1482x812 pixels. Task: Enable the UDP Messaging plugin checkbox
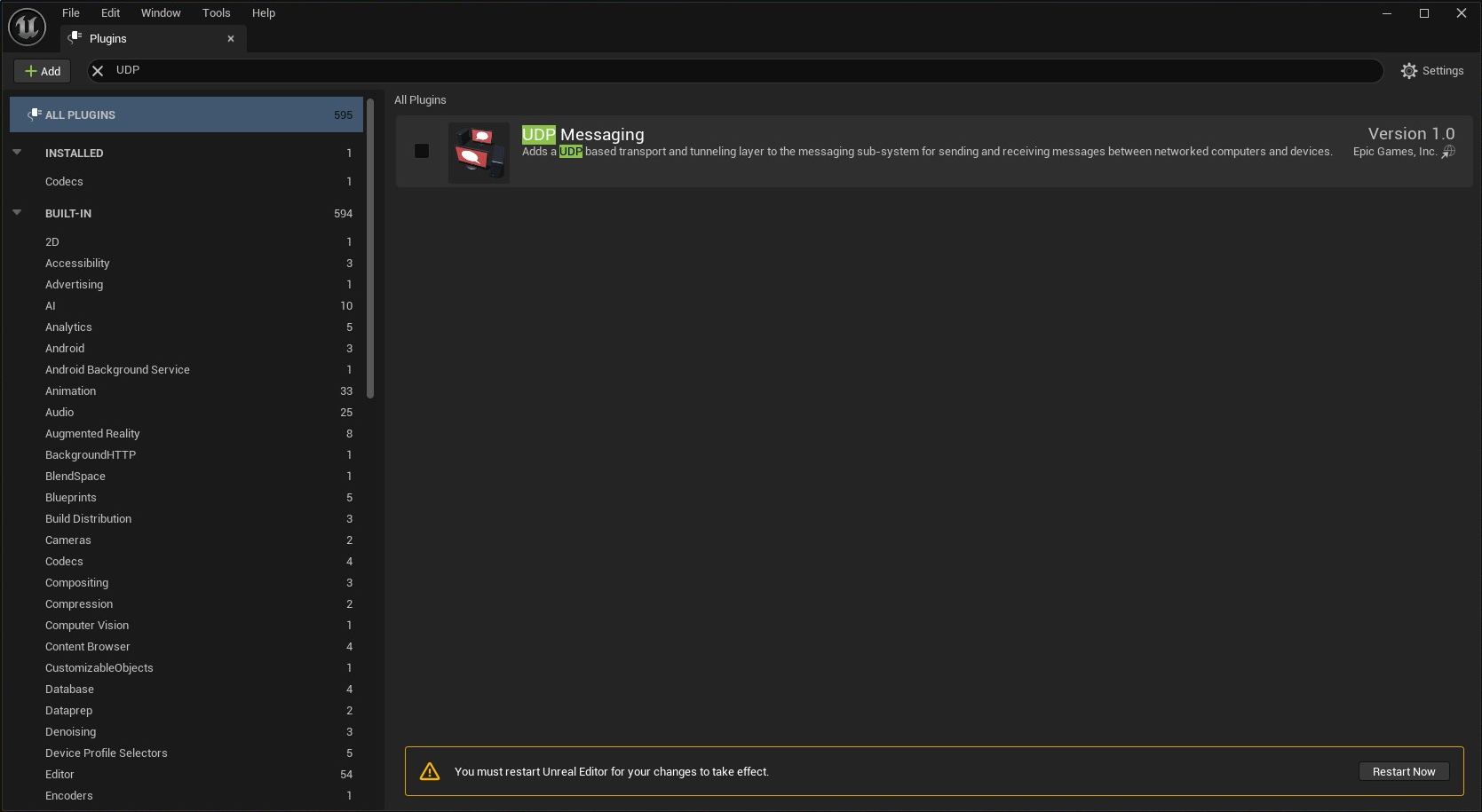[422, 151]
